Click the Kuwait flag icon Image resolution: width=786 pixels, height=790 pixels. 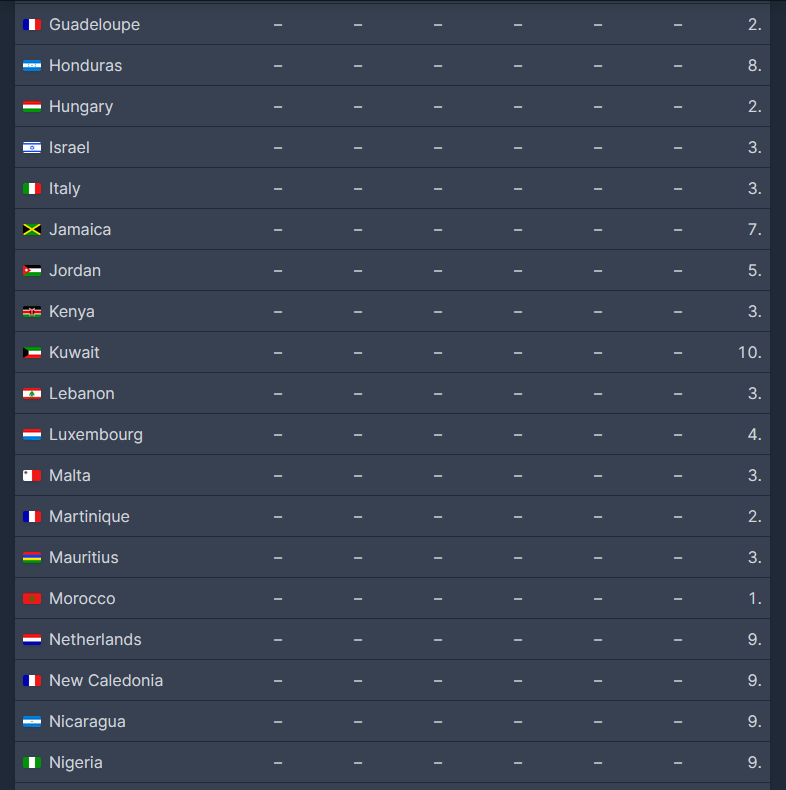tap(32, 353)
